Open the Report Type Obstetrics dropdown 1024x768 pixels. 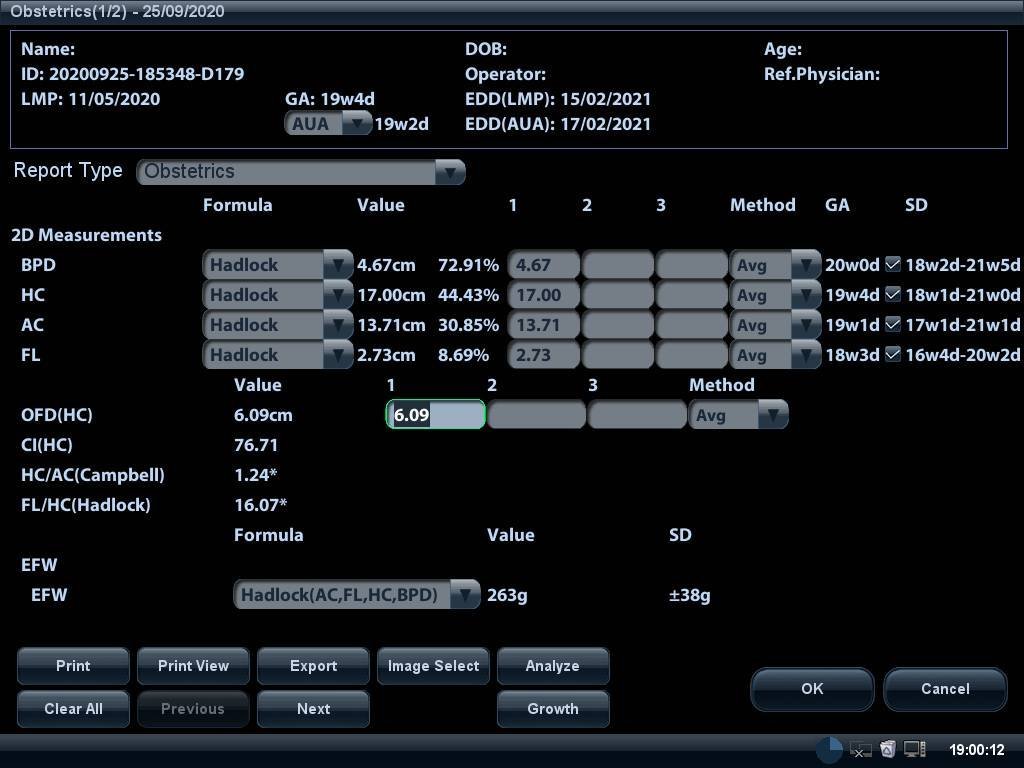(x=301, y=172)
